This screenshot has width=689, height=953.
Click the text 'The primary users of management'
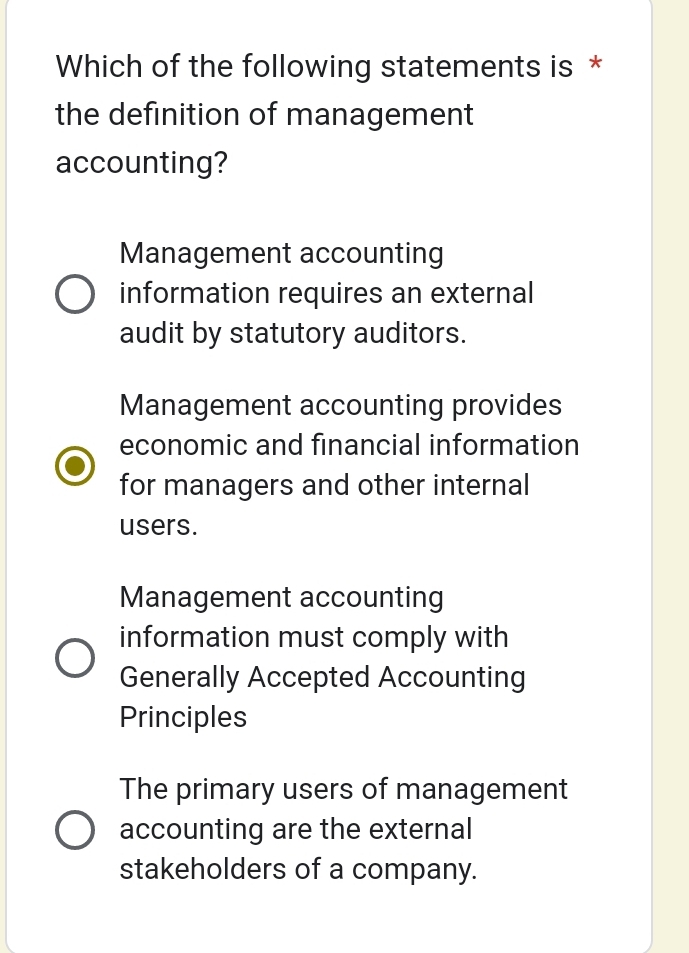coord(343,790)
